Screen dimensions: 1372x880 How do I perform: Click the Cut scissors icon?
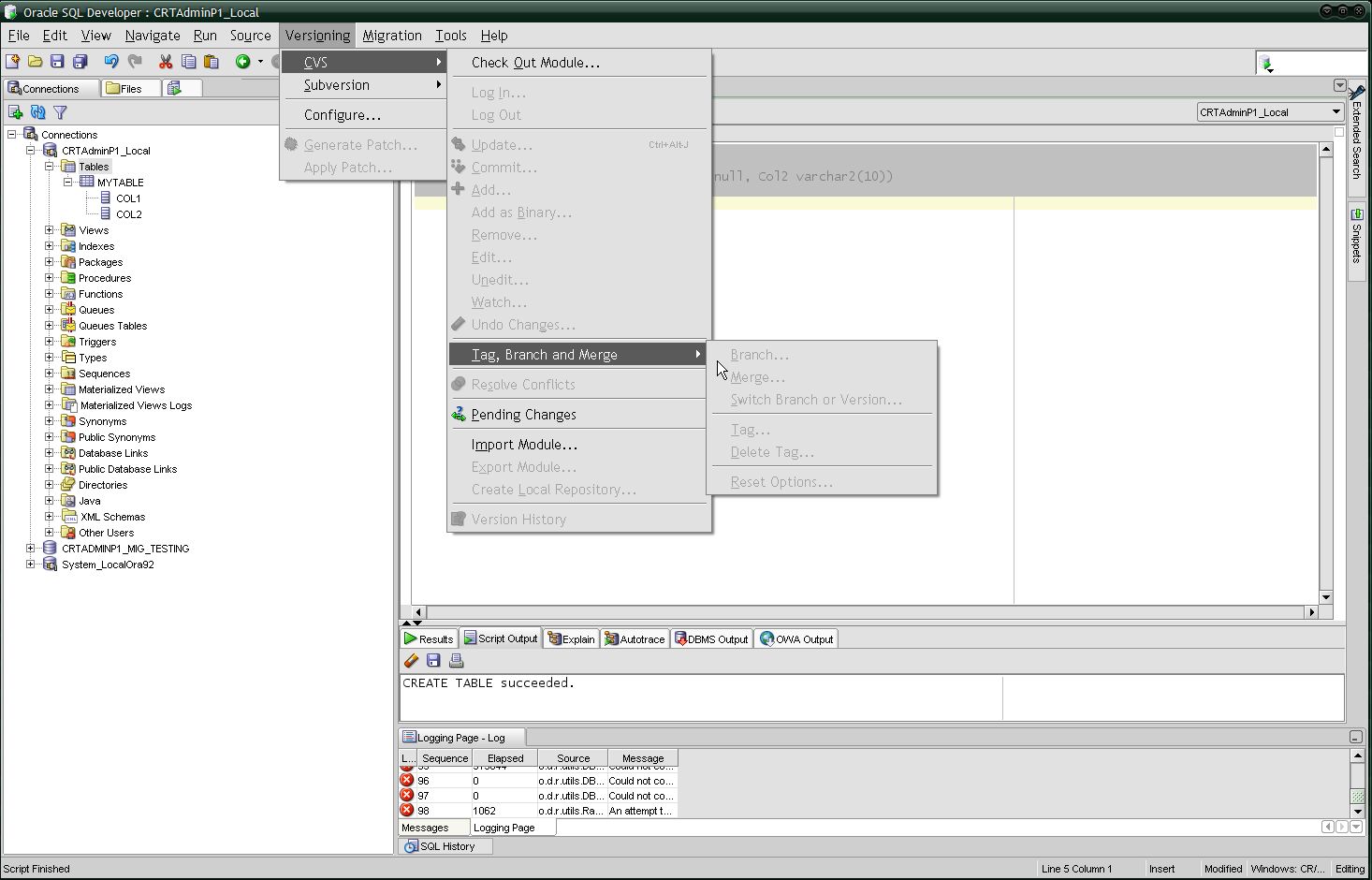click(166, 62)
